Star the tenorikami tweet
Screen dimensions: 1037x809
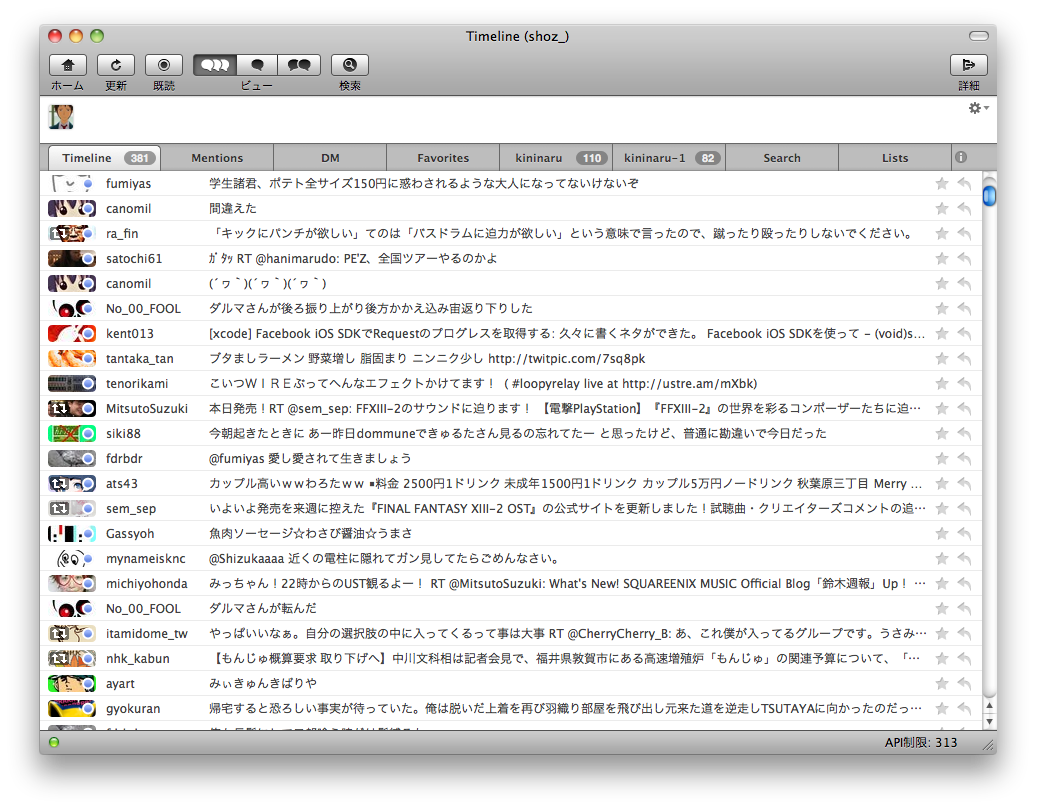point(942,384)
